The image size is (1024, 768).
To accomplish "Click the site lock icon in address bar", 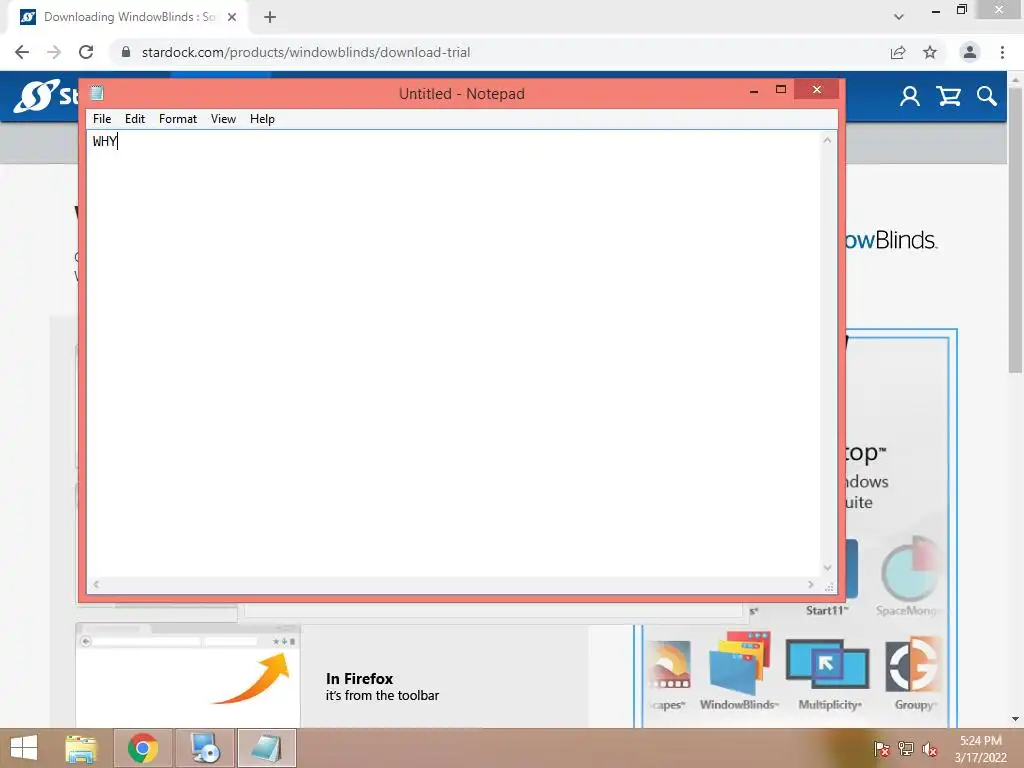I will tap(126, 52).
